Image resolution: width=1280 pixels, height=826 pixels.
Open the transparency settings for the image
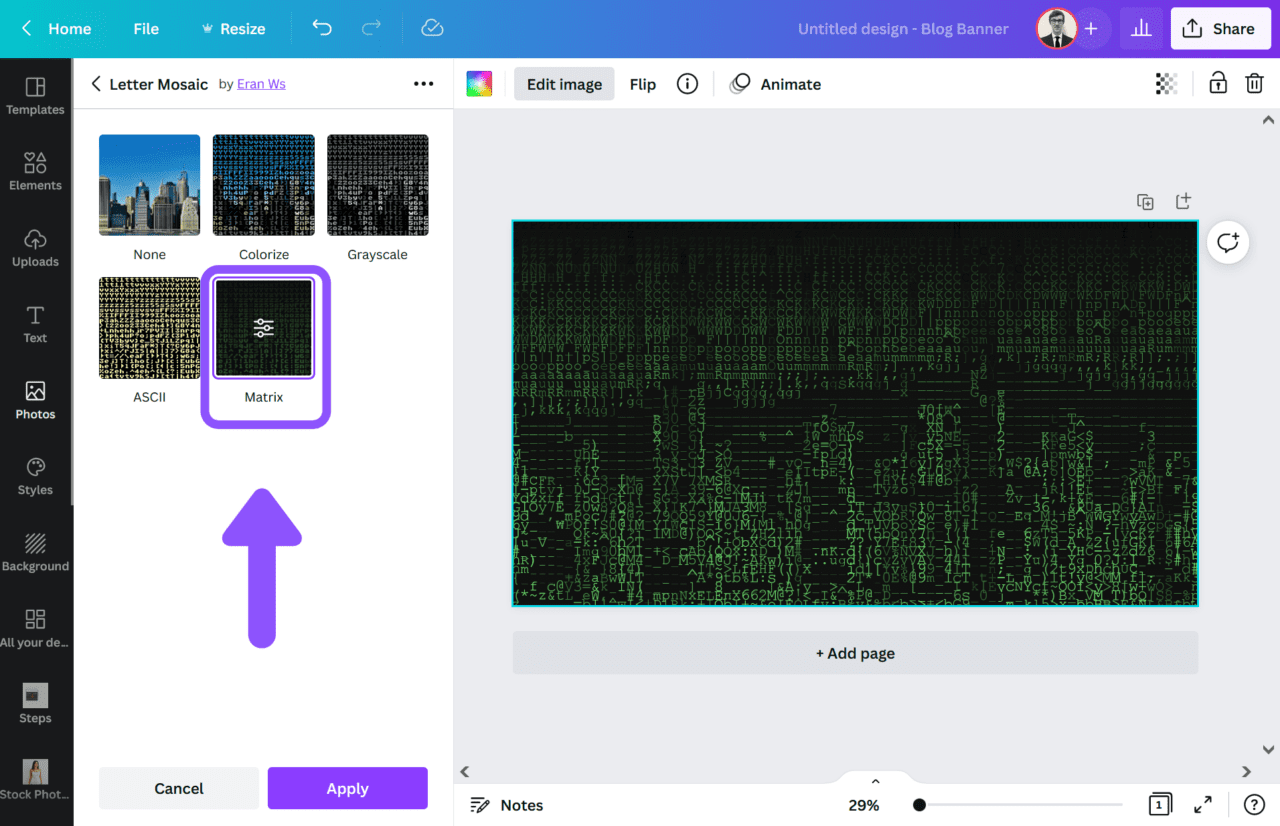(1166, 83)
